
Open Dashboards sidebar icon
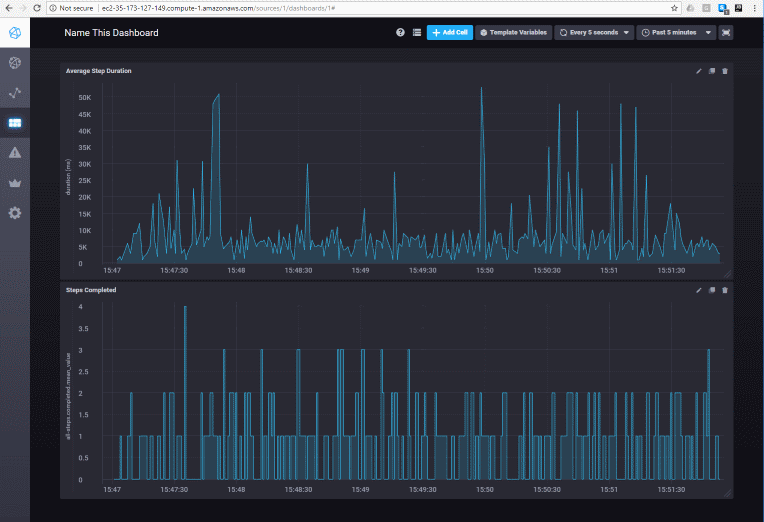(x=15, y=123)
